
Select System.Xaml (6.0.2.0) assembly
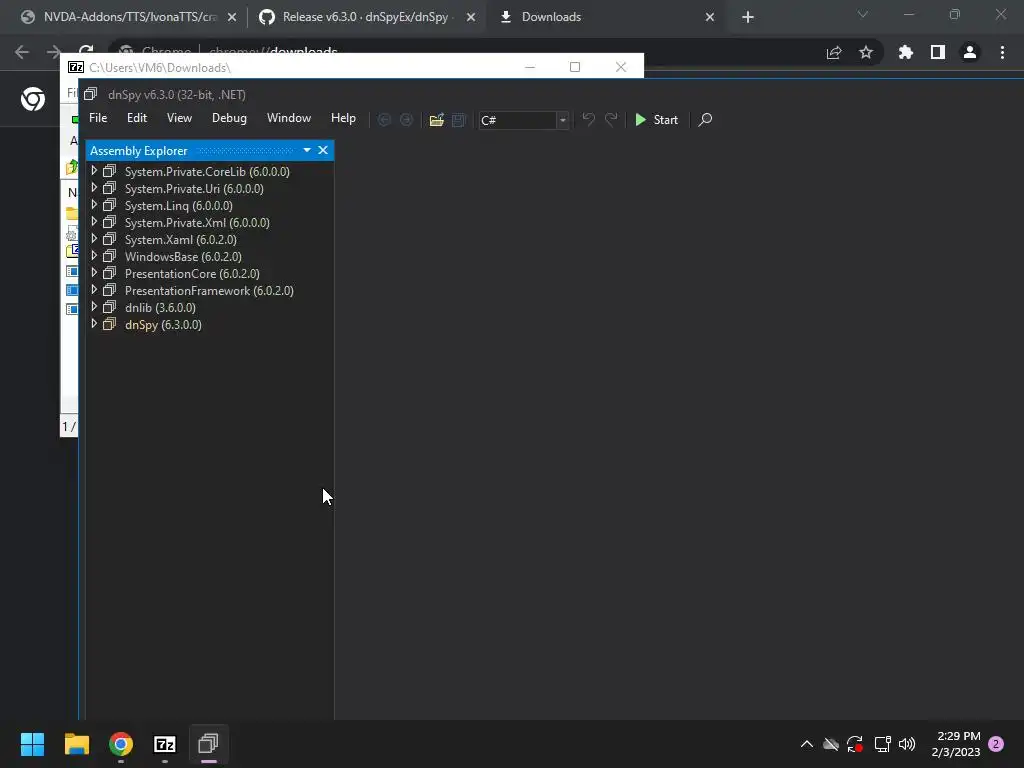click(180, 240)
